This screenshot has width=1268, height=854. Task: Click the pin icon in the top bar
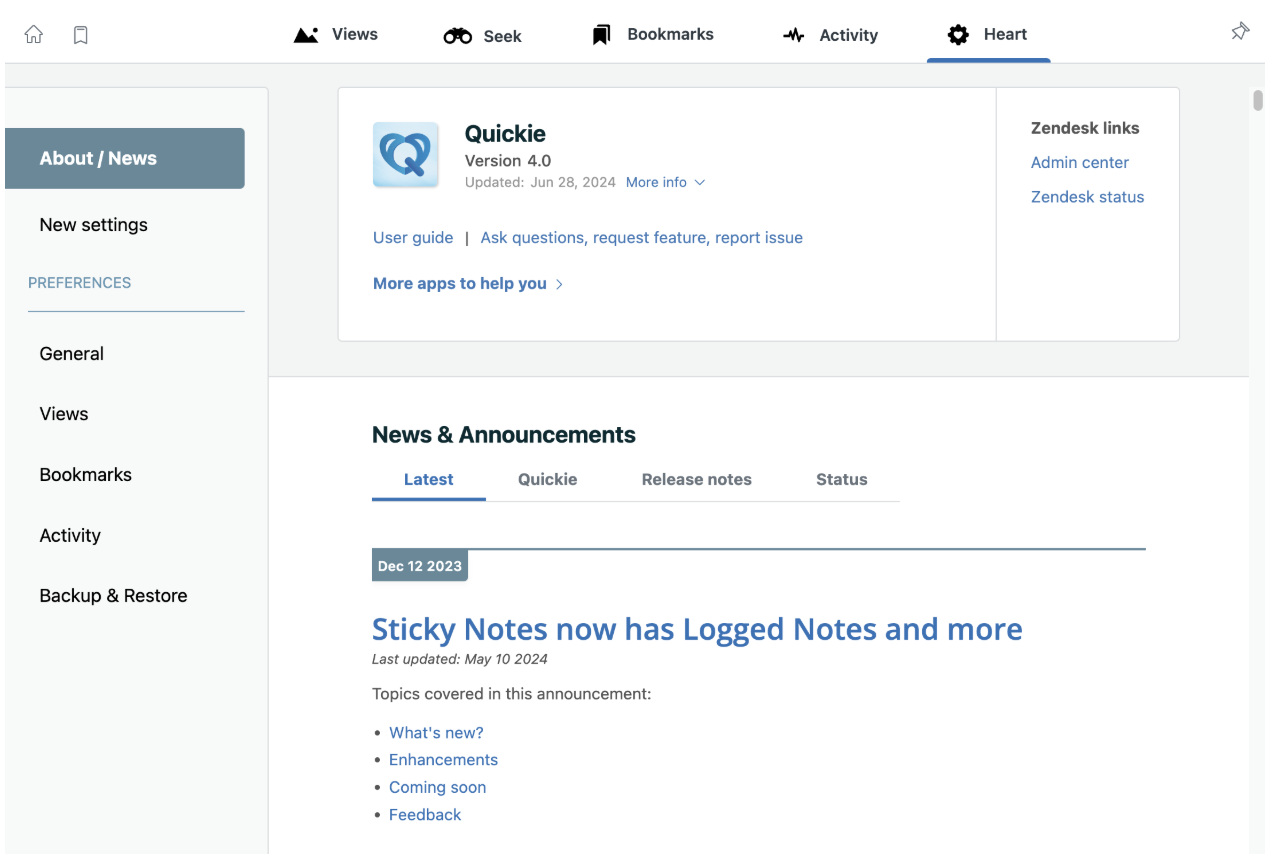pos(1240,32)
